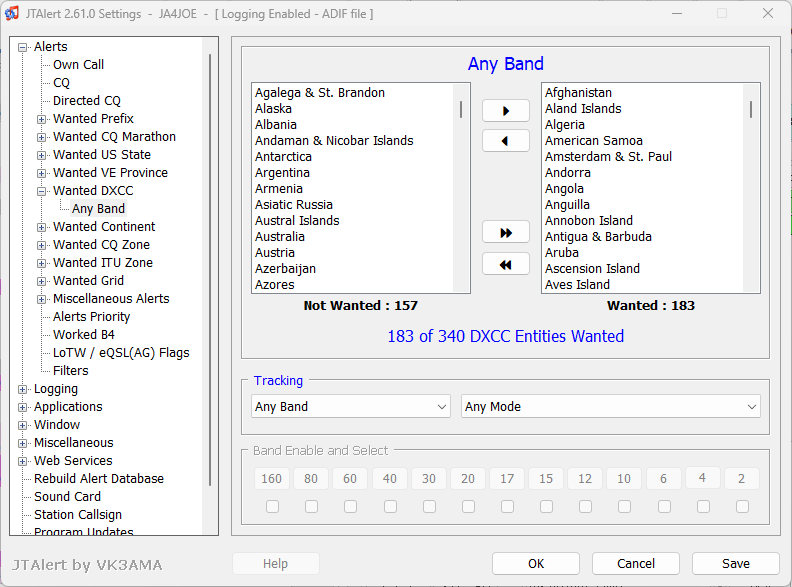Expand the Miscellaneous Alerts node
792x587 pixels.
coord(41,300)
